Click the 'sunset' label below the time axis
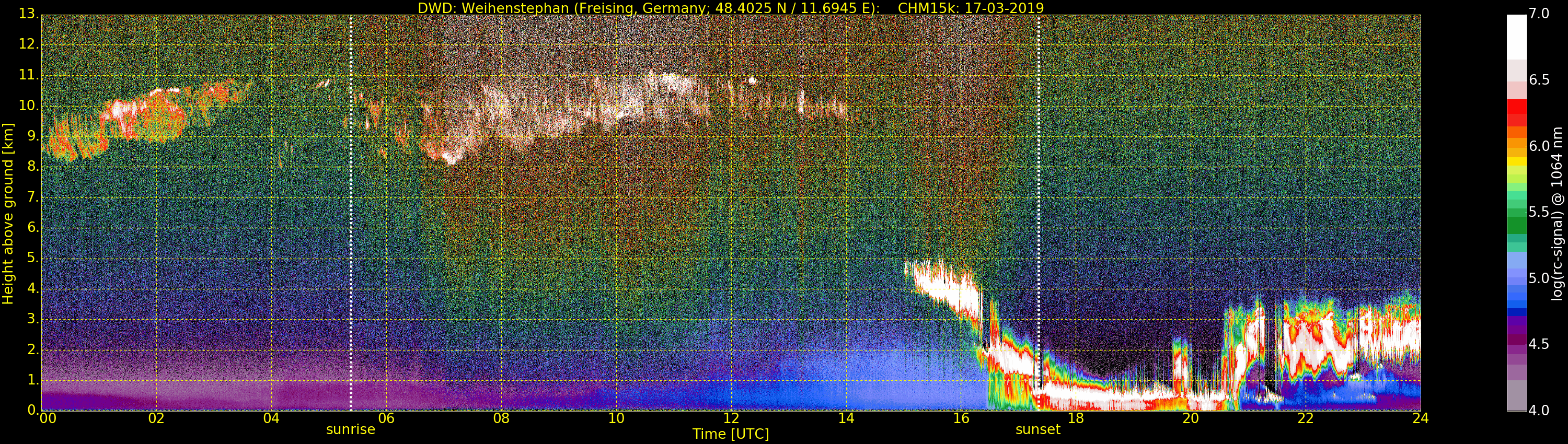This screenshot has height=444, width=1568. tap(1038, 429)
